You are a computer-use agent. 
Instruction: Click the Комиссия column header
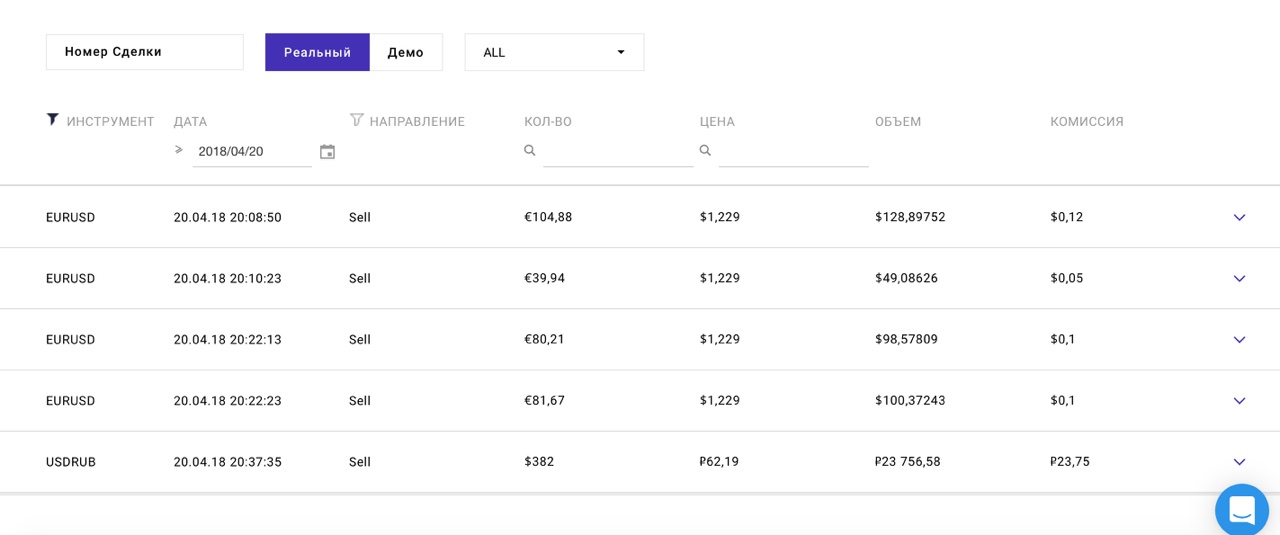[x=1087, y=122]
